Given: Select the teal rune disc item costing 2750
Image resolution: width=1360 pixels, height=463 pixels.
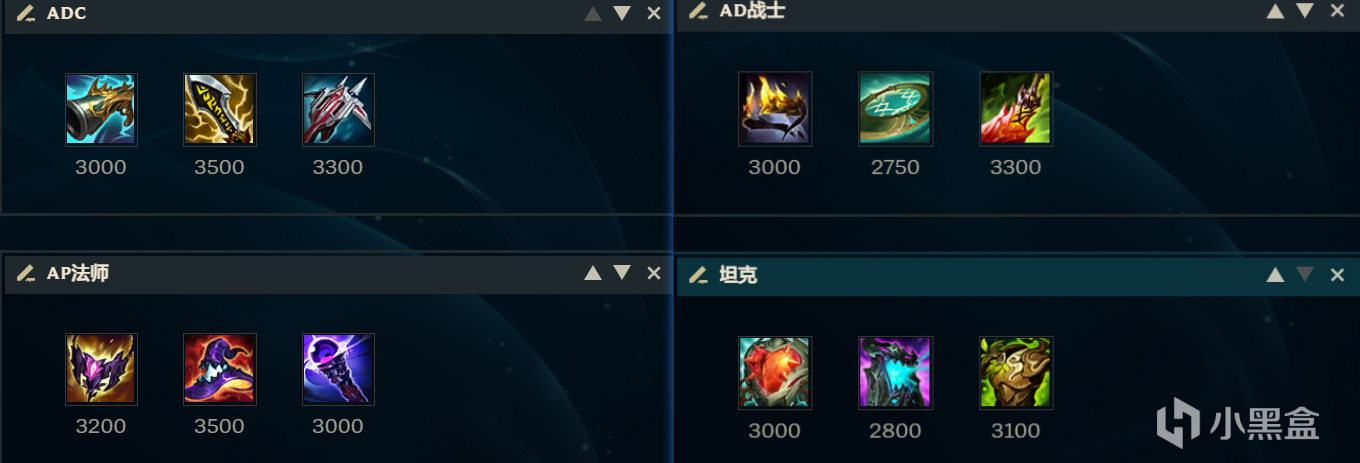Looking at the screenshot, I should pyautogui.click(x=895, y=109).
